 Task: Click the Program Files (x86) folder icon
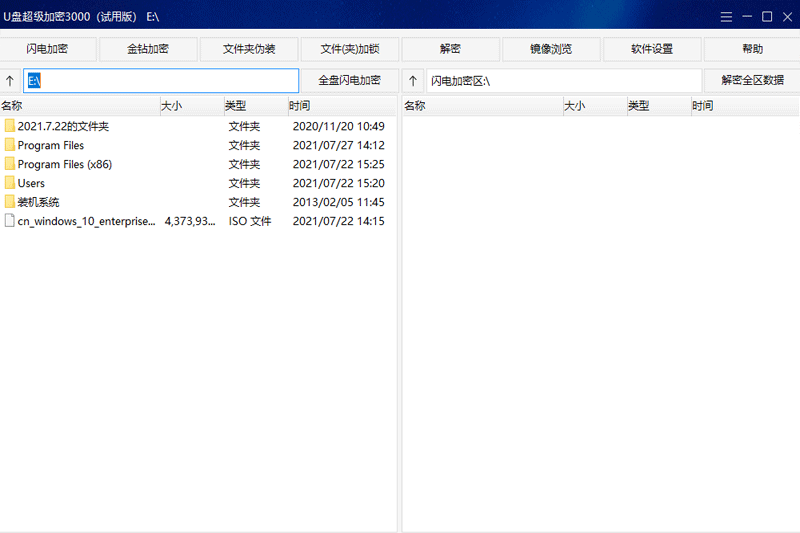pyautogui.click(x=10, y=164)
